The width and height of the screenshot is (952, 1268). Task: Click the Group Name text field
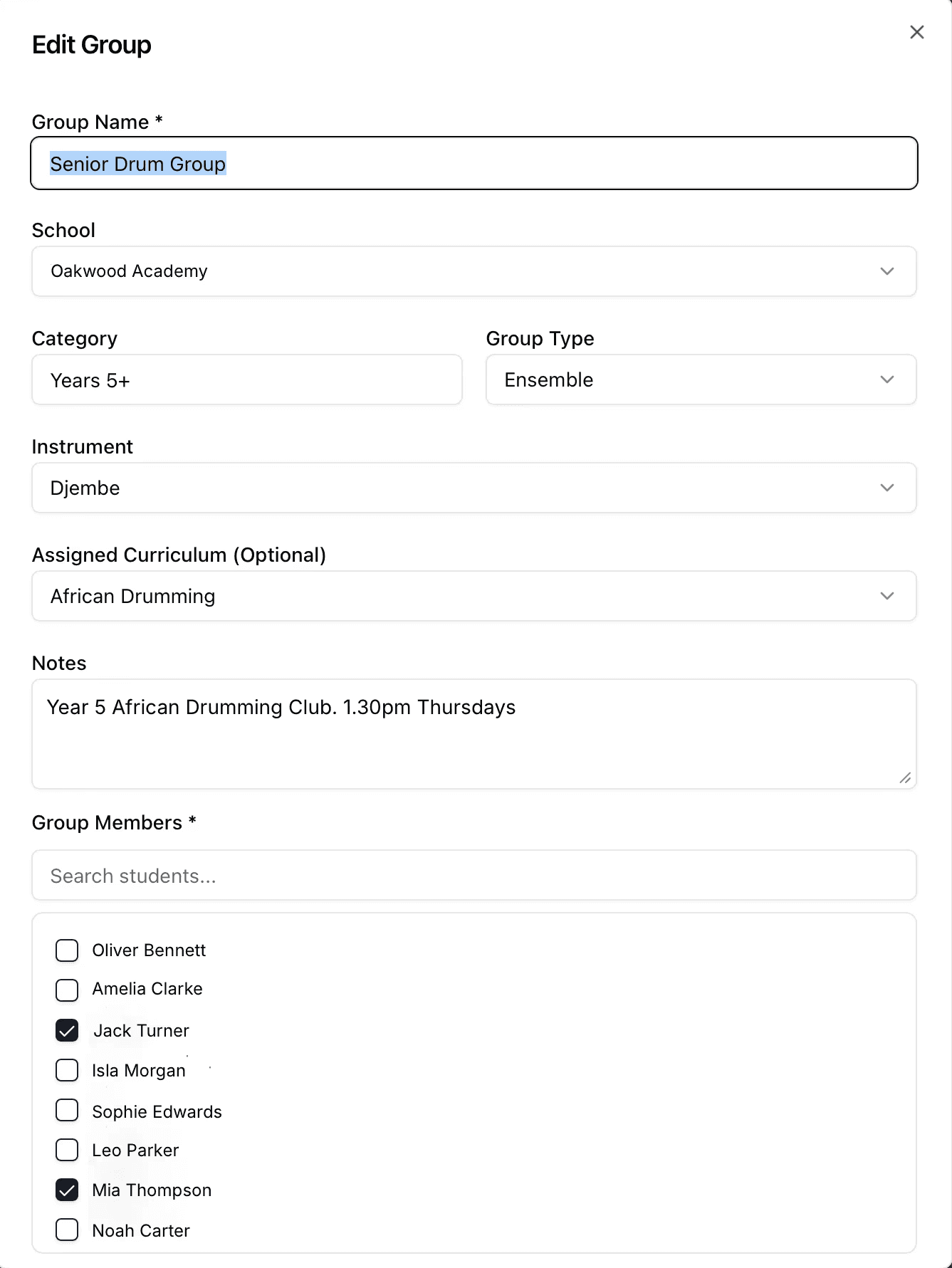pos(474,164)
